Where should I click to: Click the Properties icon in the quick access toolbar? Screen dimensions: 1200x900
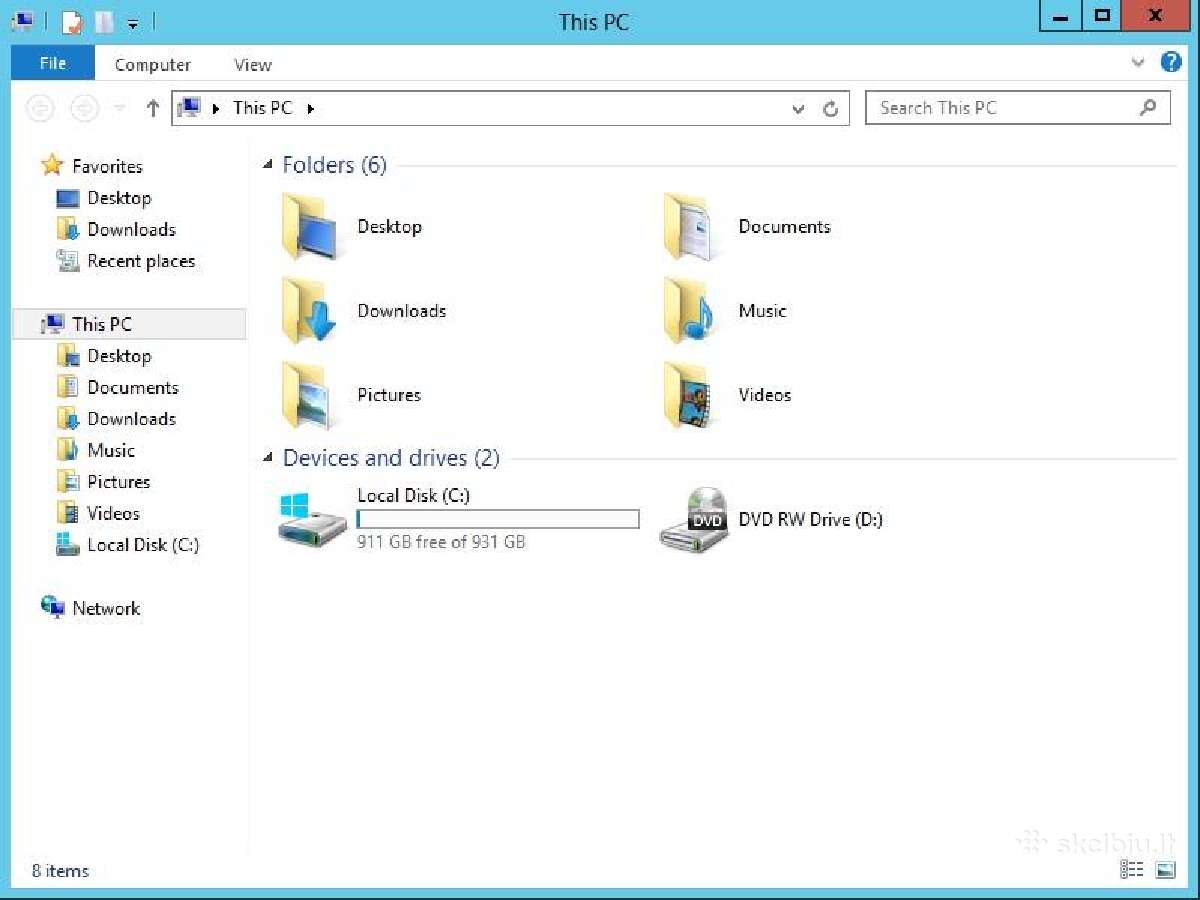(x=72, y=21)
